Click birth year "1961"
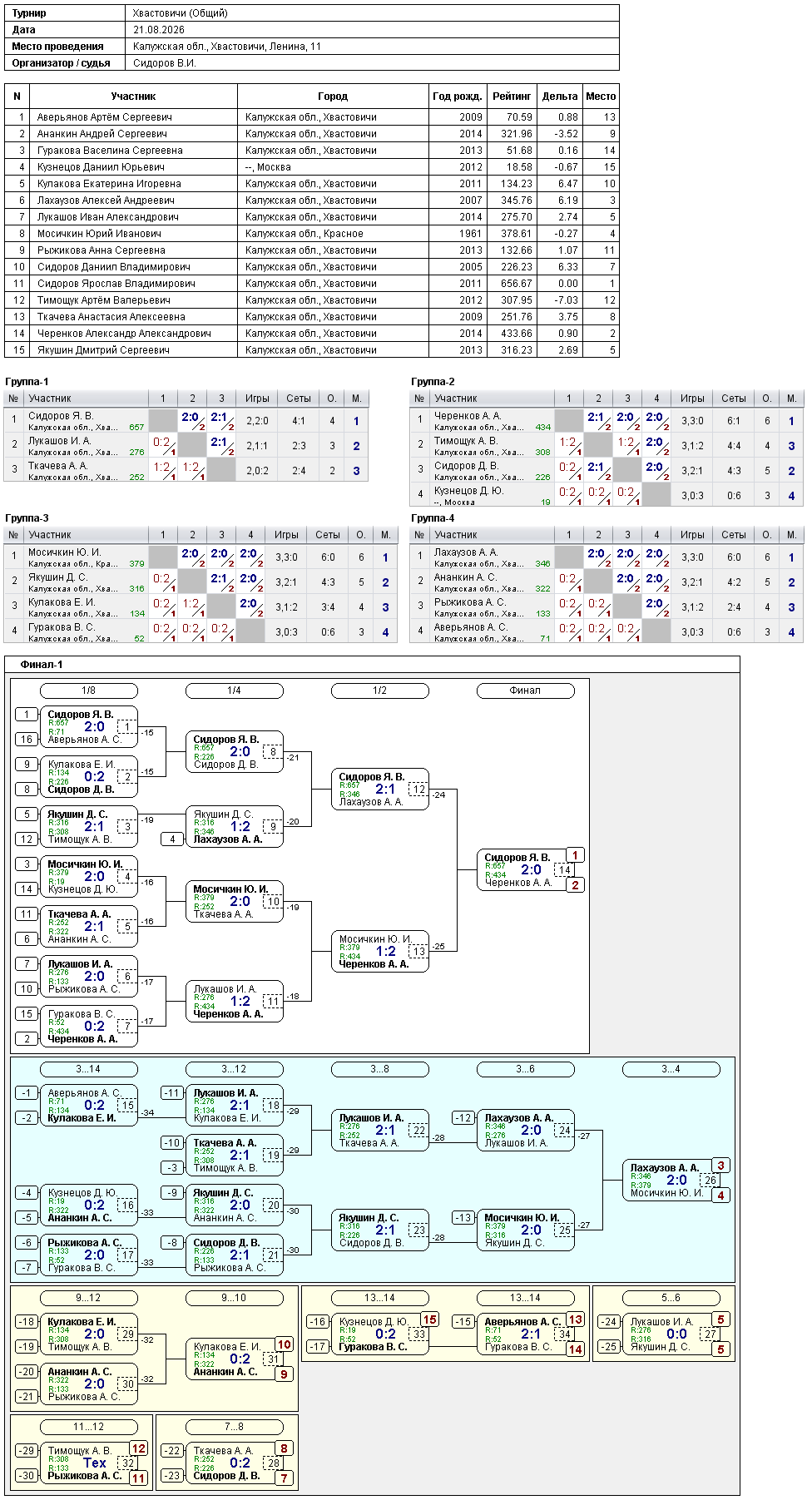 [471, 234]
